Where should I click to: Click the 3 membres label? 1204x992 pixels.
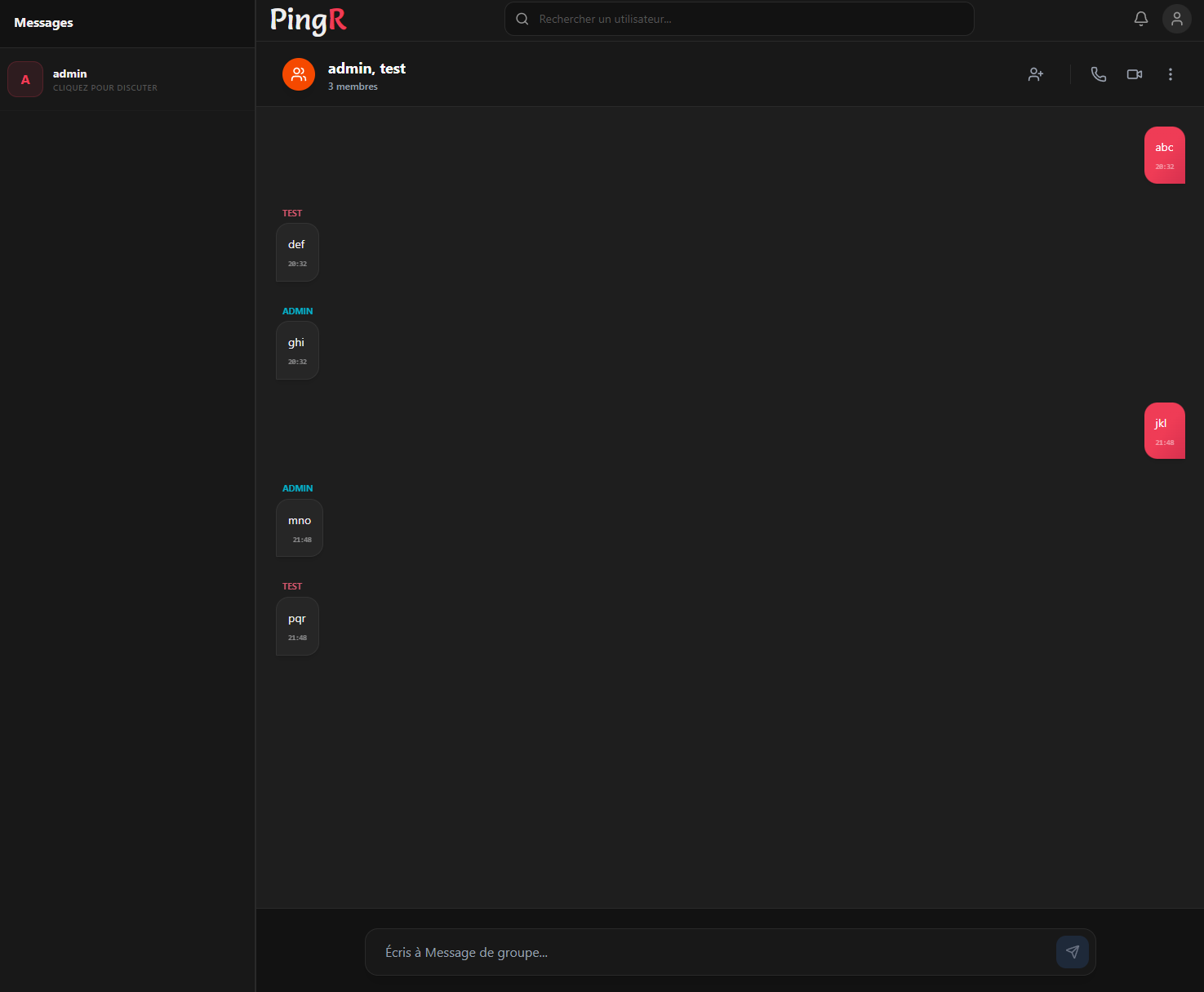353,86
